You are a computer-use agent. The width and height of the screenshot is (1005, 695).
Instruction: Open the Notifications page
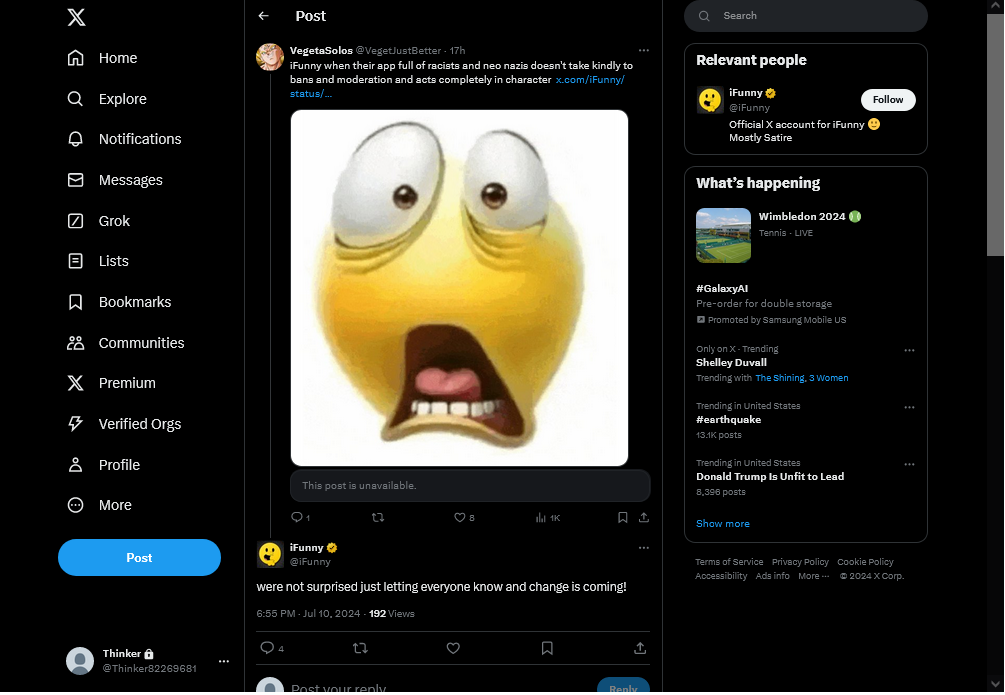(124, 140)
